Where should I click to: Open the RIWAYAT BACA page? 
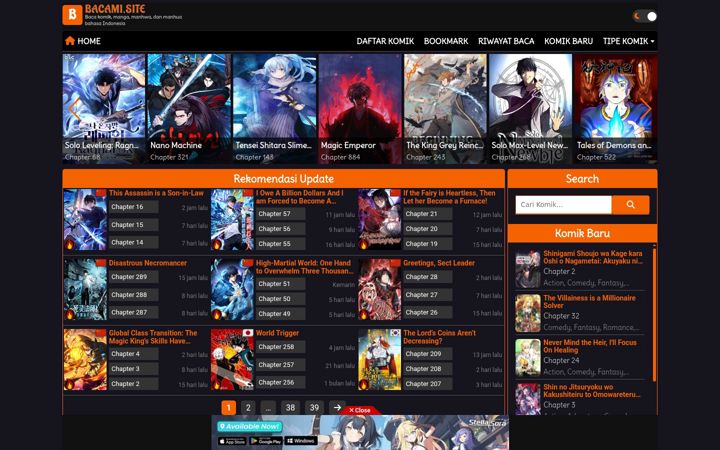click(x=506, y=41)
